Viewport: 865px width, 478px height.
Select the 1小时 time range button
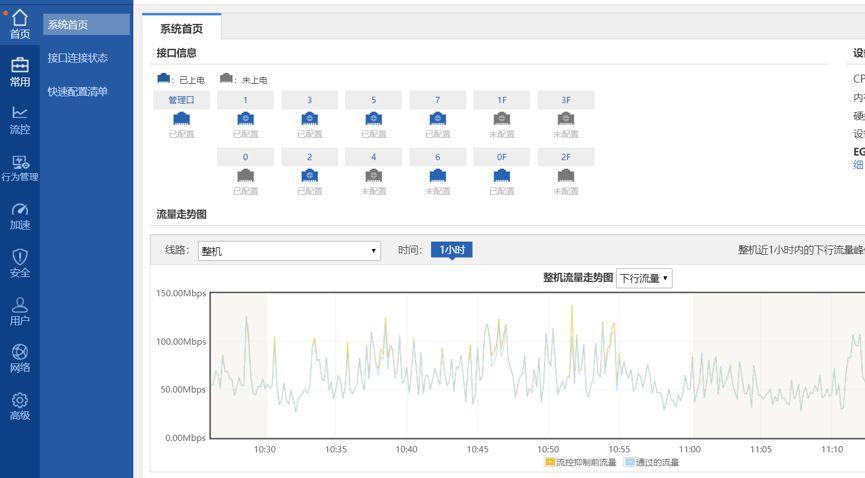pyautogui.click(x=452, y=250)
